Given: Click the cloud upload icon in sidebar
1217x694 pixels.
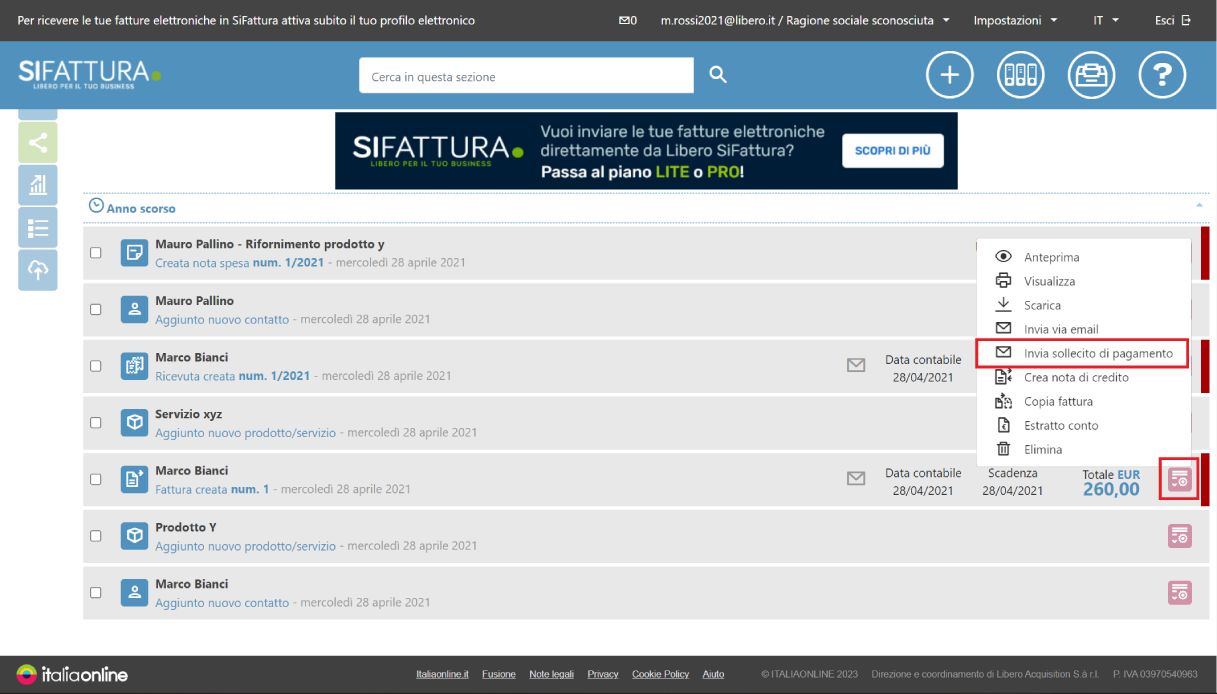Looking at the screenshot, I should pos(38,269).
